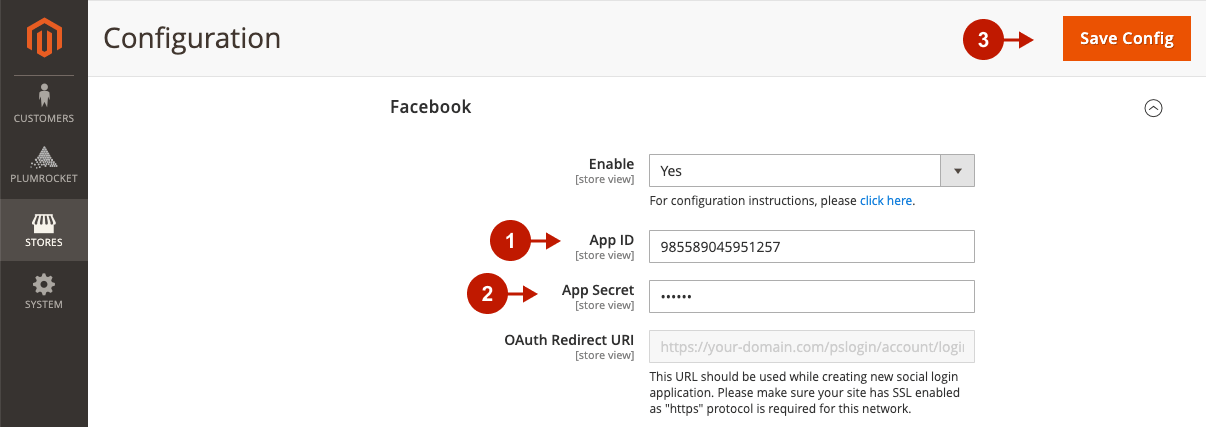This screenshot has height=427, width=1206.
Task: Click the Facebook section heading
Action: (430, 106)
